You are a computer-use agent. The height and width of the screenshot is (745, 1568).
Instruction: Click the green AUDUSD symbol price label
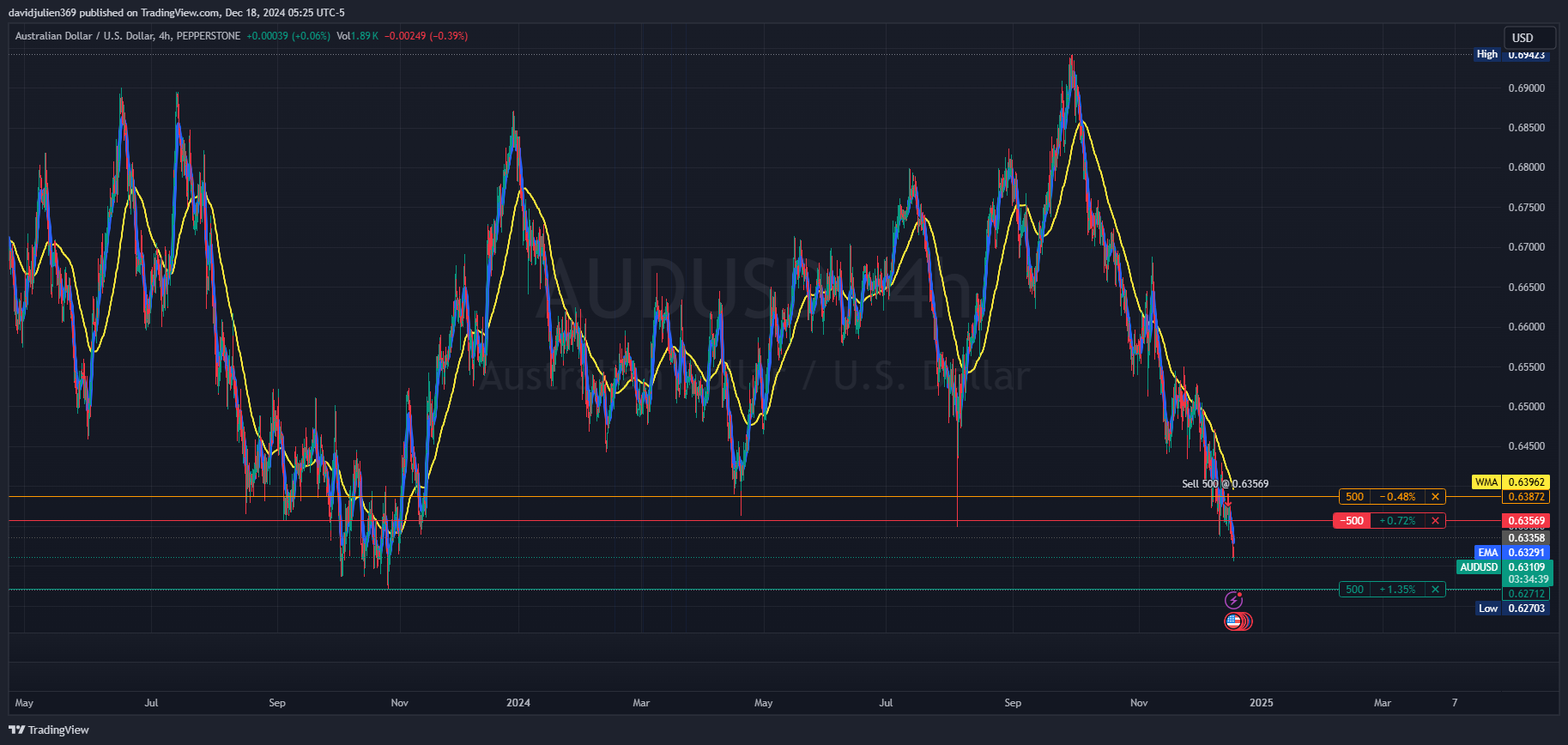pos(1479,567)
